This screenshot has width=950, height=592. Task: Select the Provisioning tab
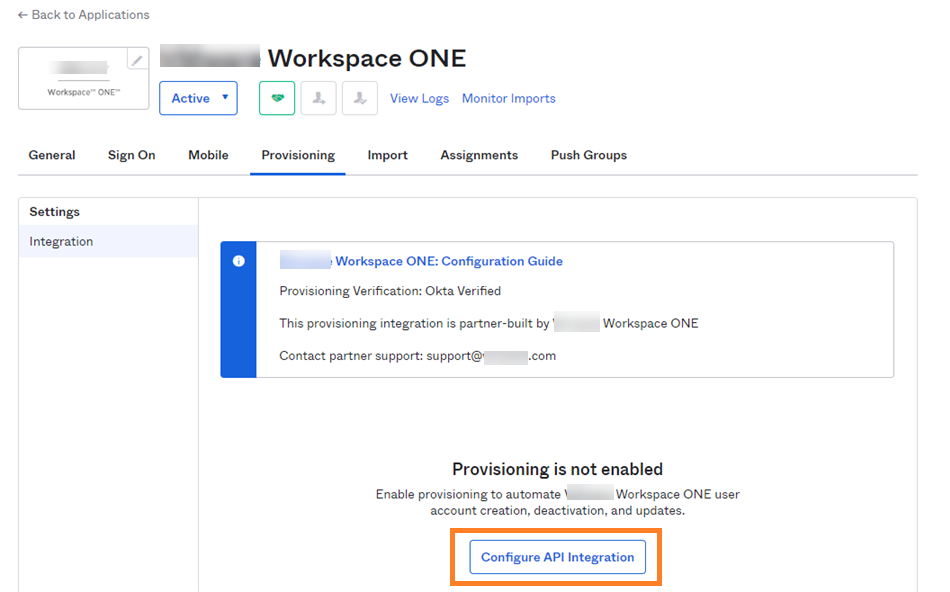tap(298, 155)
